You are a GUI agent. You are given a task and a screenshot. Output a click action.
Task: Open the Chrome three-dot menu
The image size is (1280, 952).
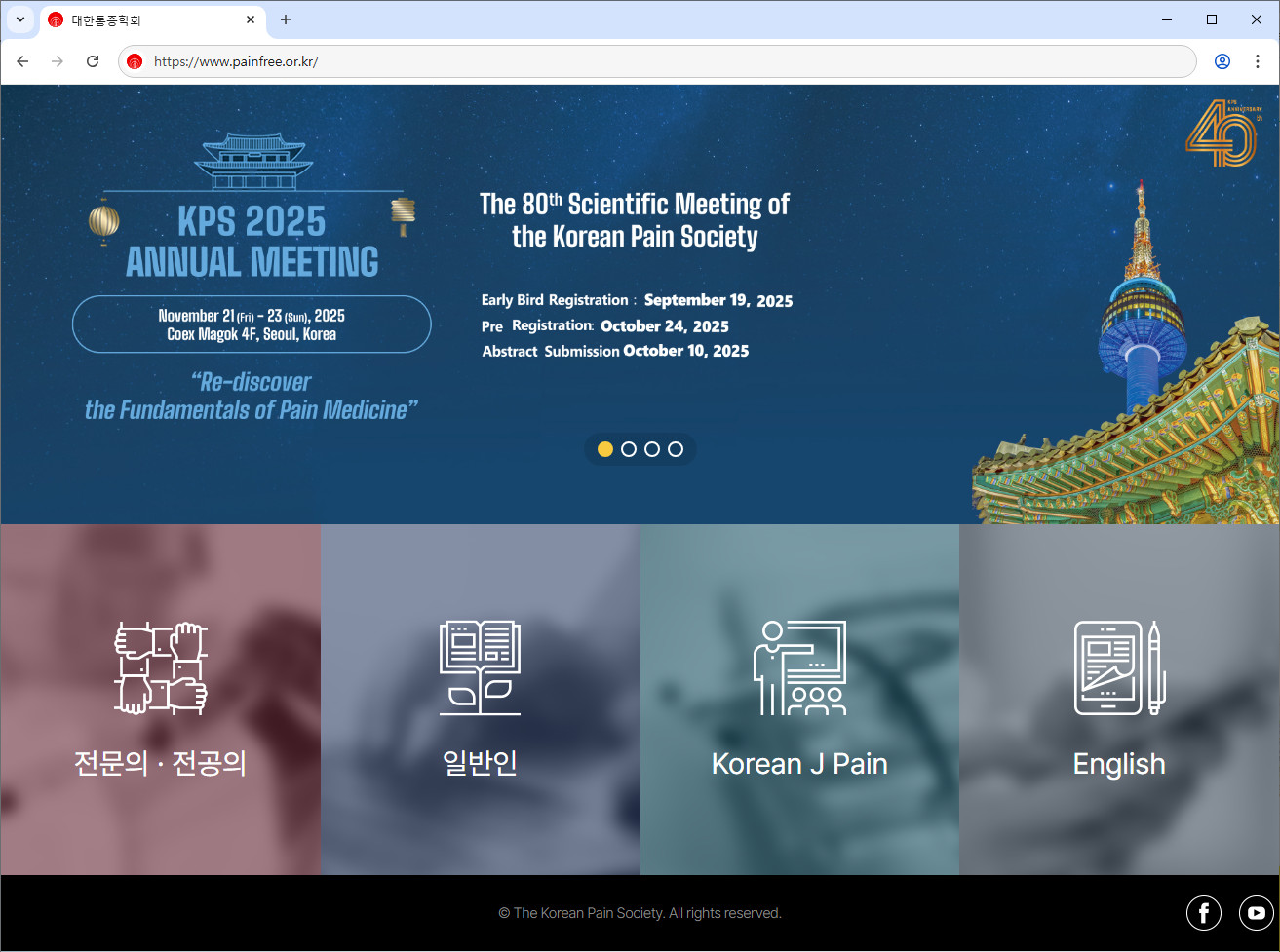(x=1258, y=61)
